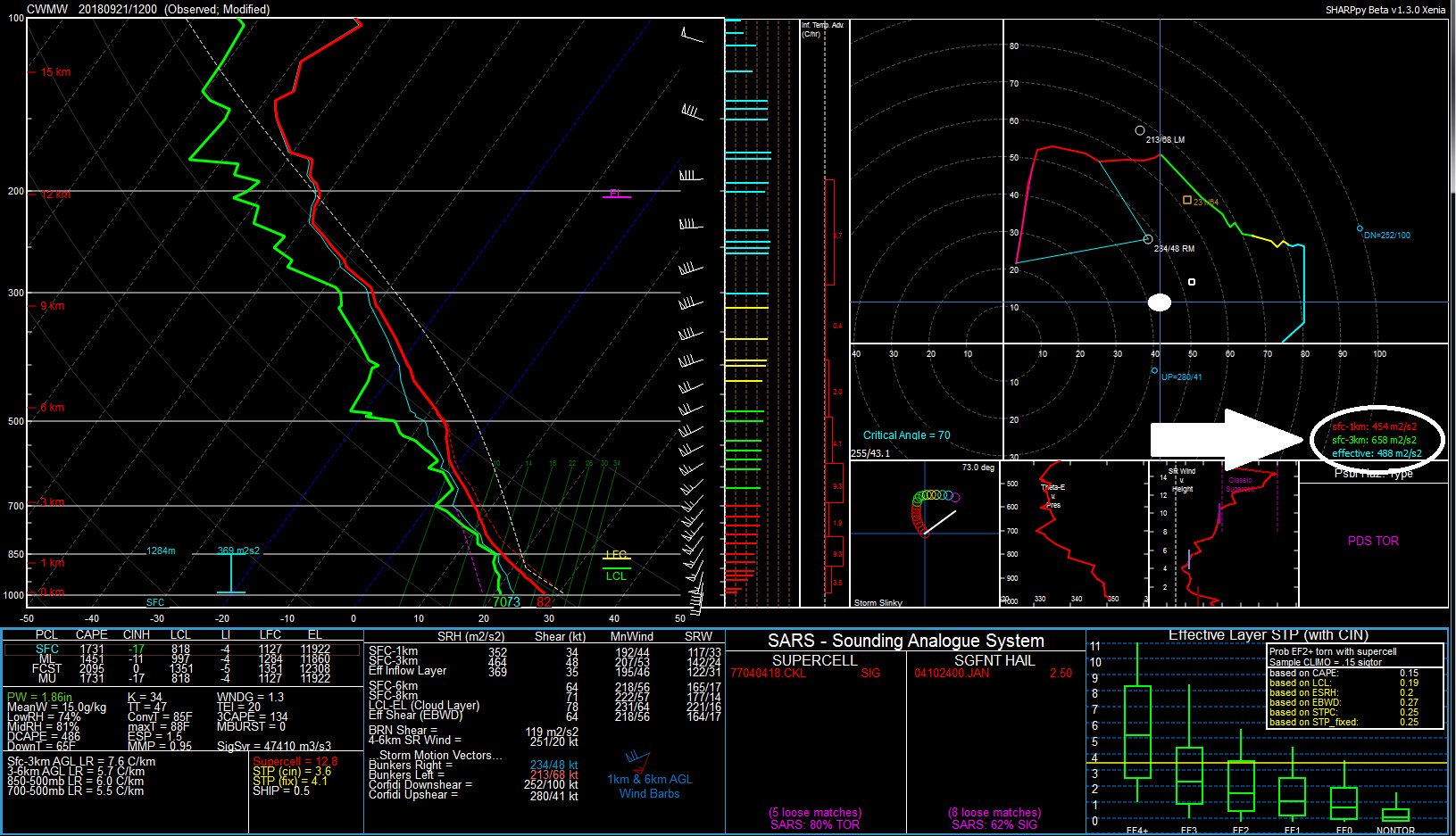Select the orange mean wind square on hodograph
The height and width of the screenshot is (836, 1456).
point(1186,201)
